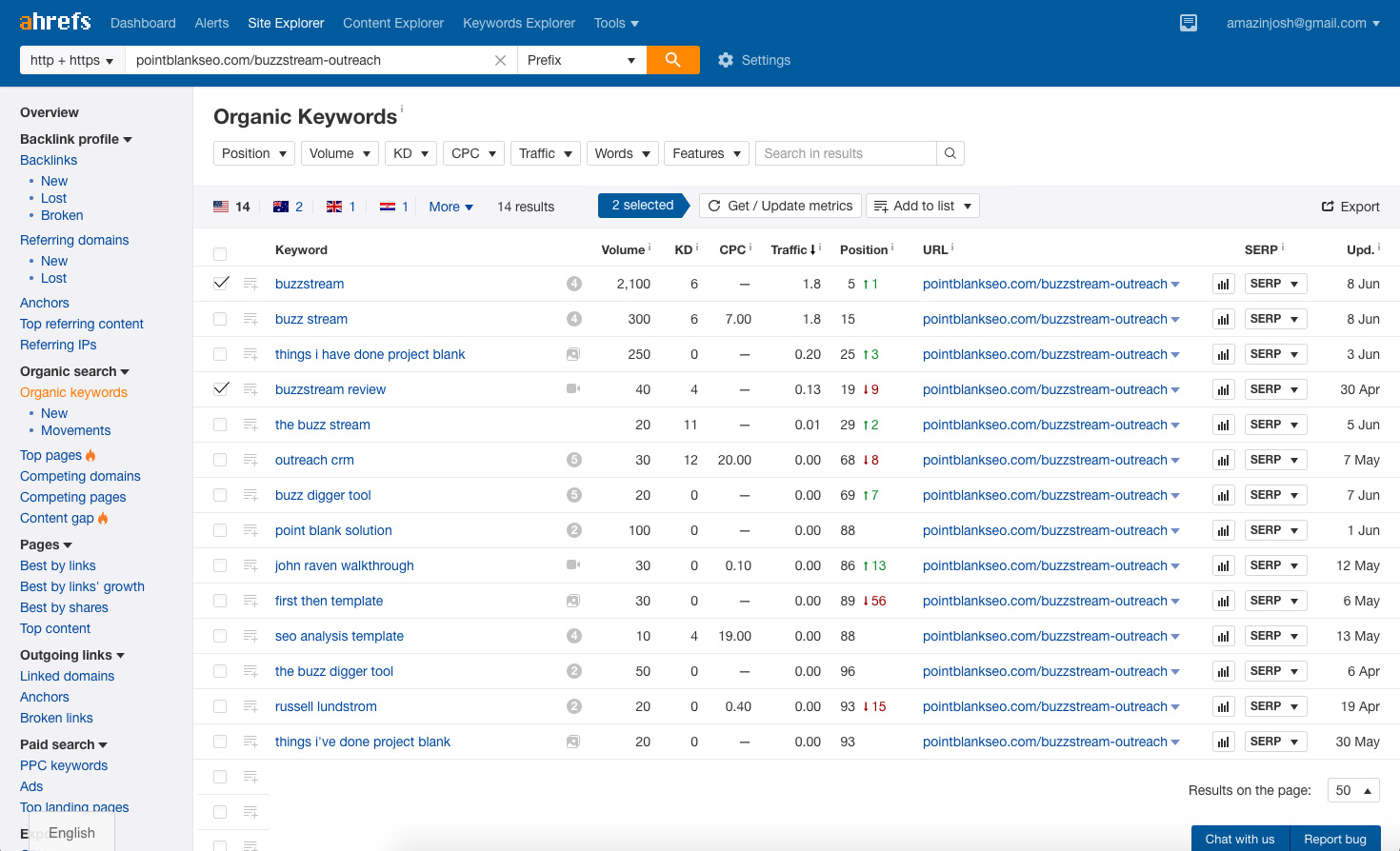
Task: Open chart icon for point blank solution row
Action: click(x=1224, y=530)
